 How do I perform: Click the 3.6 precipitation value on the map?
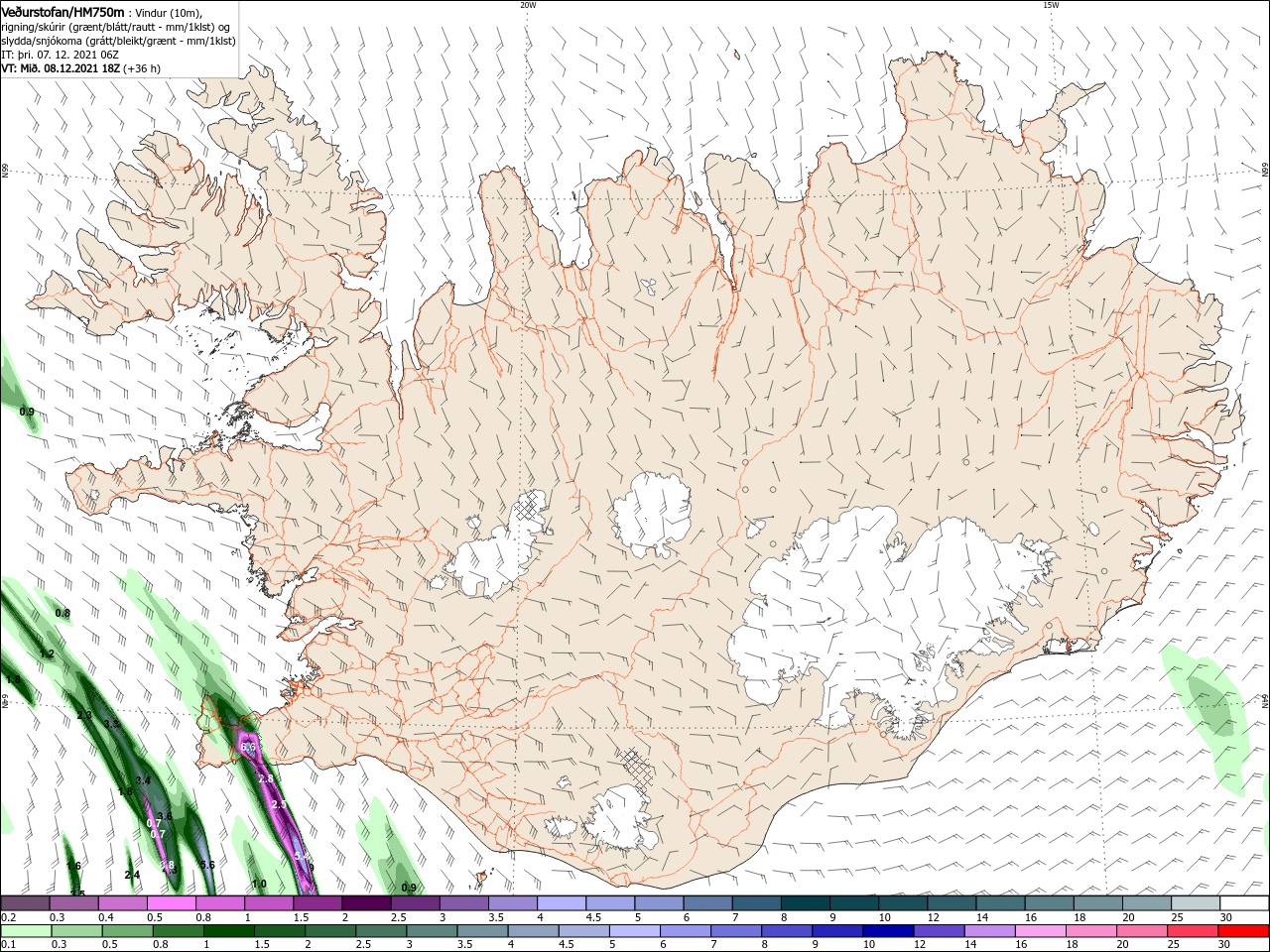click(x=165, y=816)
